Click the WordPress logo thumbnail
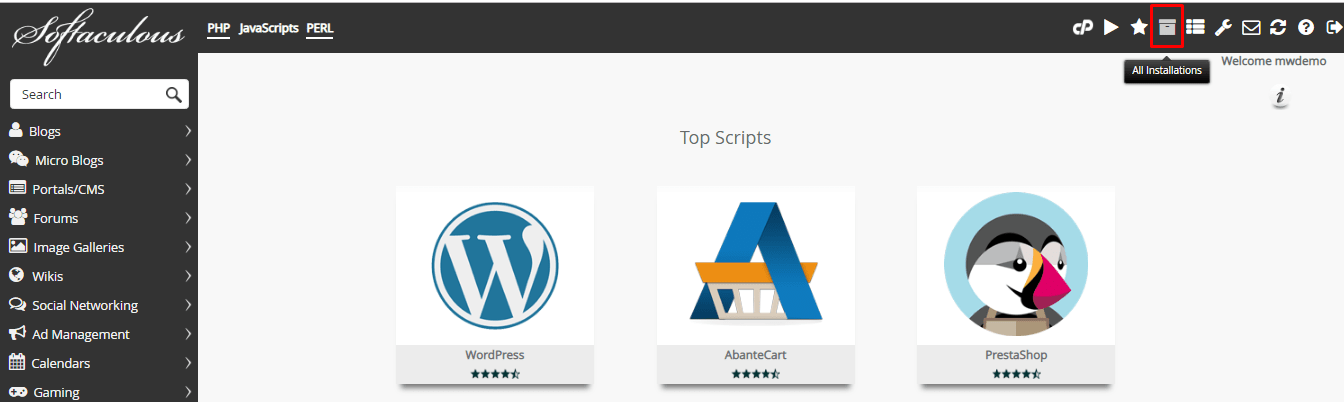The height and width of the screenshot is (402, 1344). (x=495, y=265)
